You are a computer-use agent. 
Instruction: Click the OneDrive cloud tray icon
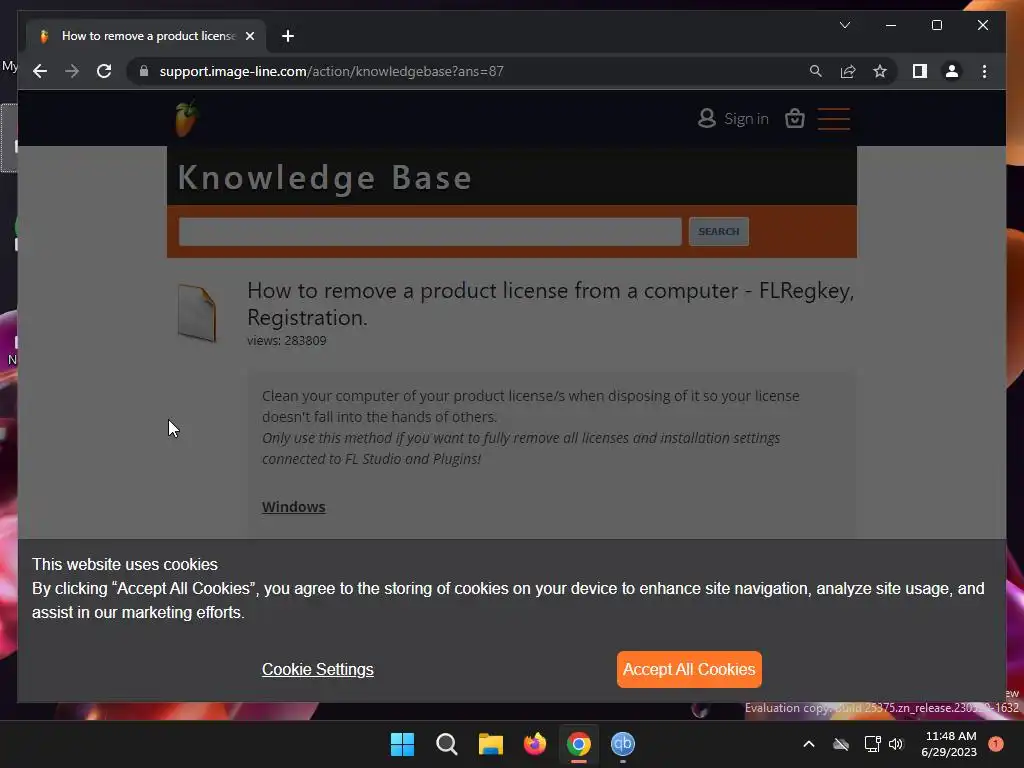click(841, 744)
